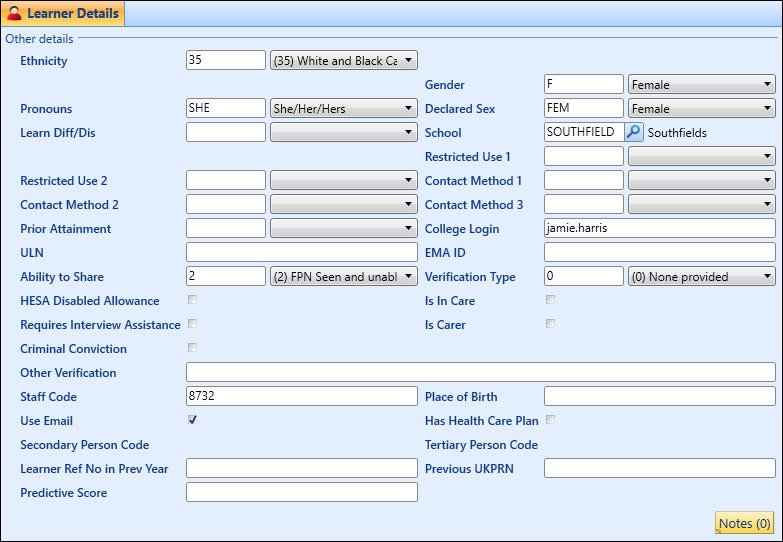Uncheck the Use Email checkbox

pyautogui.click(x=192, y=420)
